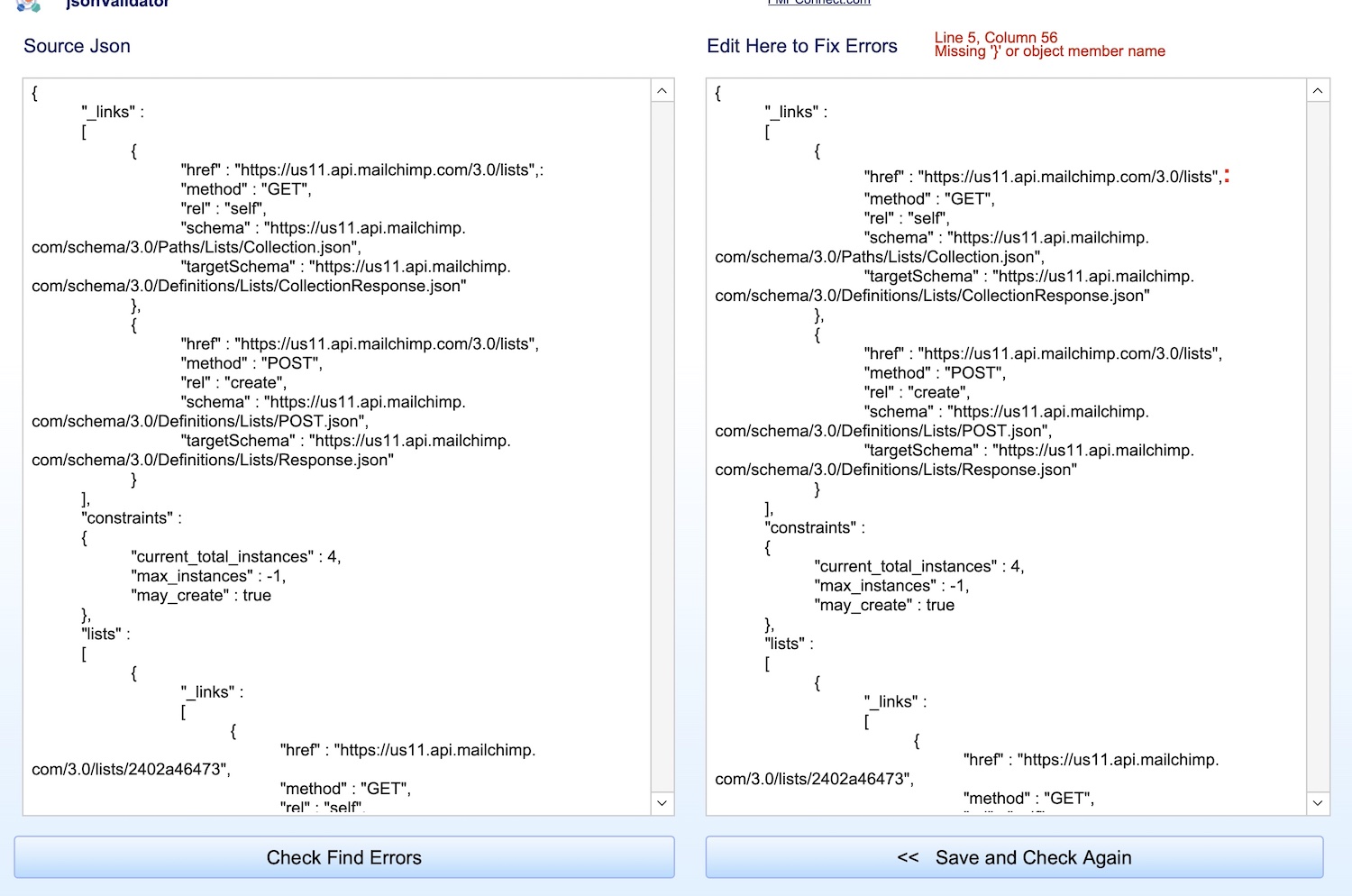Click the Source Json heading
The image size is (1352, 896).
[x=77, y=46]
